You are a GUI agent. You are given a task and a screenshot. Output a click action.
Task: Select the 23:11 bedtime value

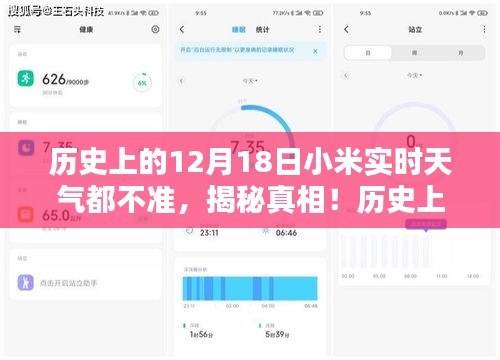[x=209, y=233]
